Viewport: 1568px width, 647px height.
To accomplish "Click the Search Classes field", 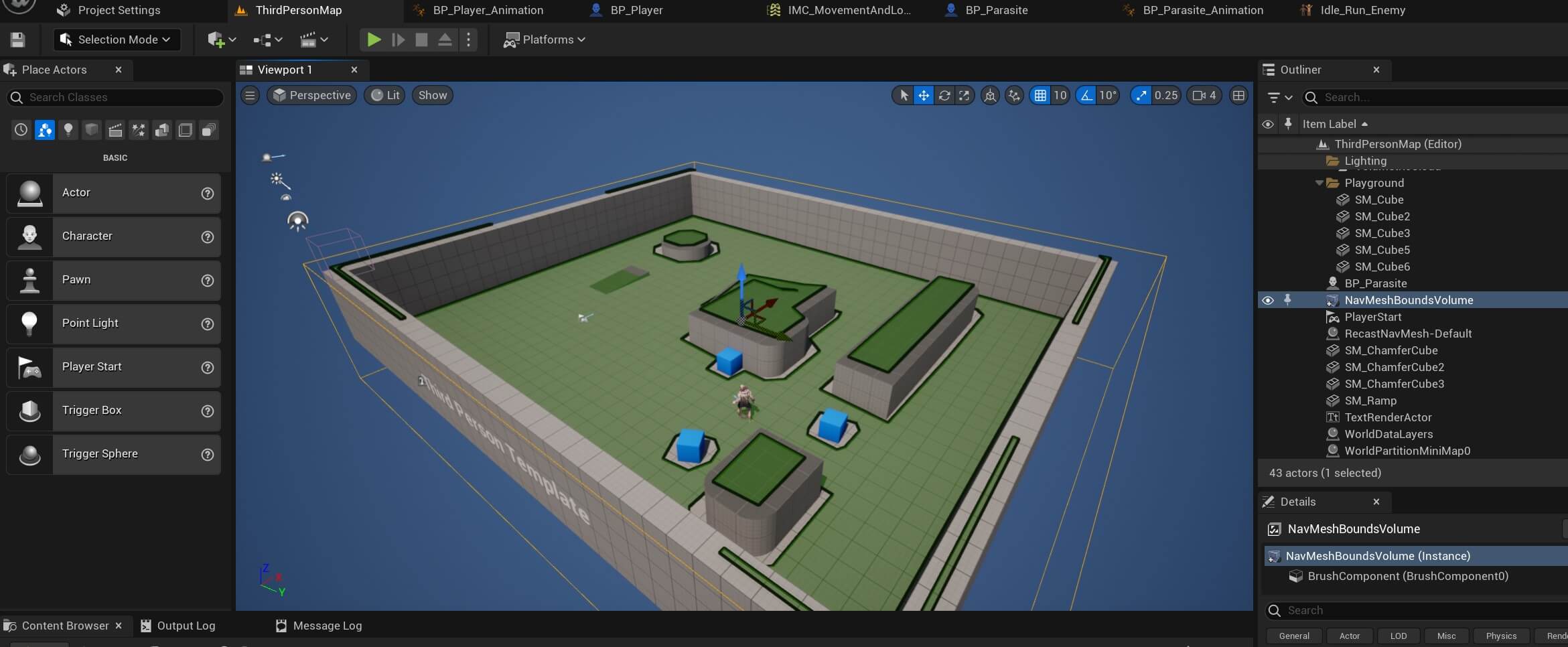I will [115, 97].
